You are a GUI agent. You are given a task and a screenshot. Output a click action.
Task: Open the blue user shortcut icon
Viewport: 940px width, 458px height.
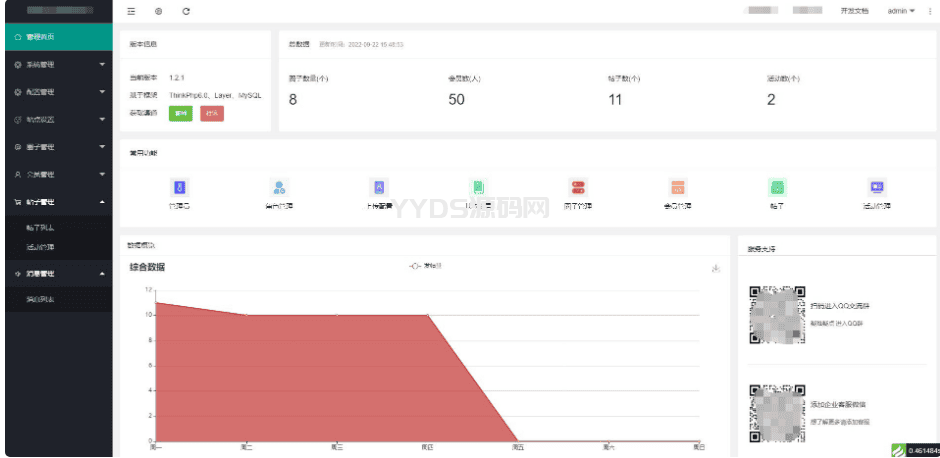coord(279,188)
